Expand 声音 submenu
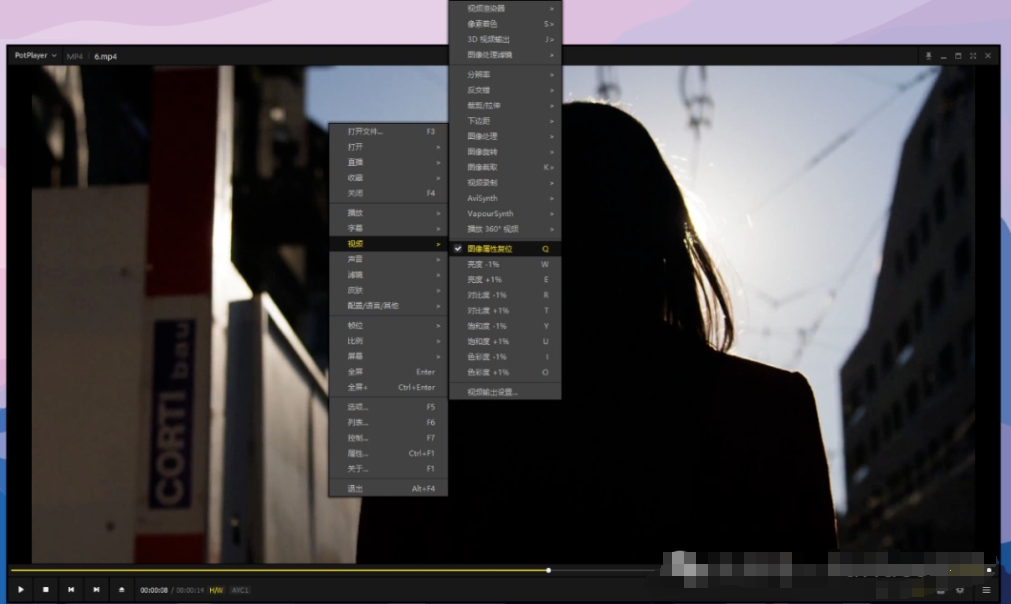 [x=388, y=259]
